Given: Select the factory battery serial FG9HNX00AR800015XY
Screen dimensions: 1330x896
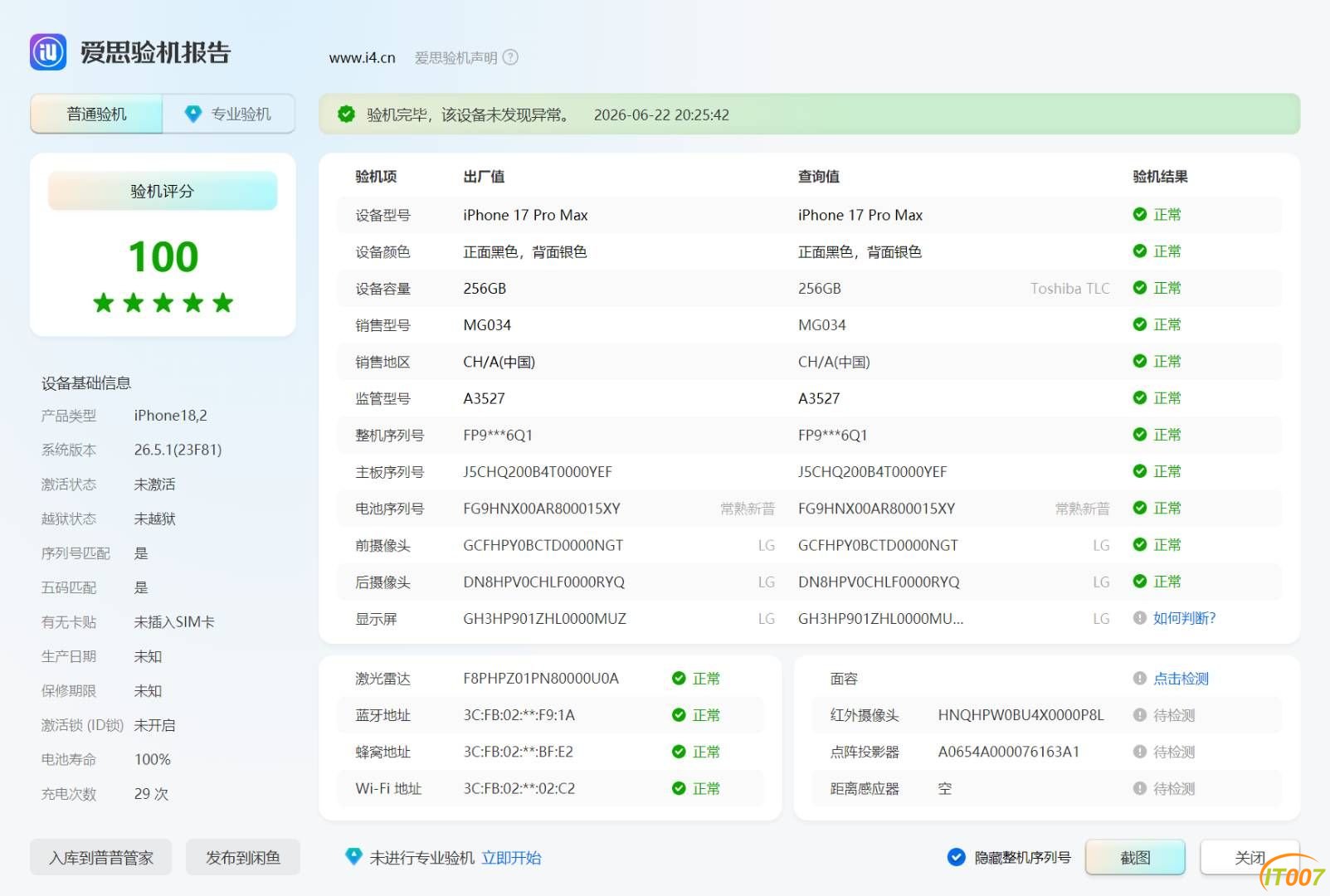Looking at the screenshot, I should tap(542, 509).
